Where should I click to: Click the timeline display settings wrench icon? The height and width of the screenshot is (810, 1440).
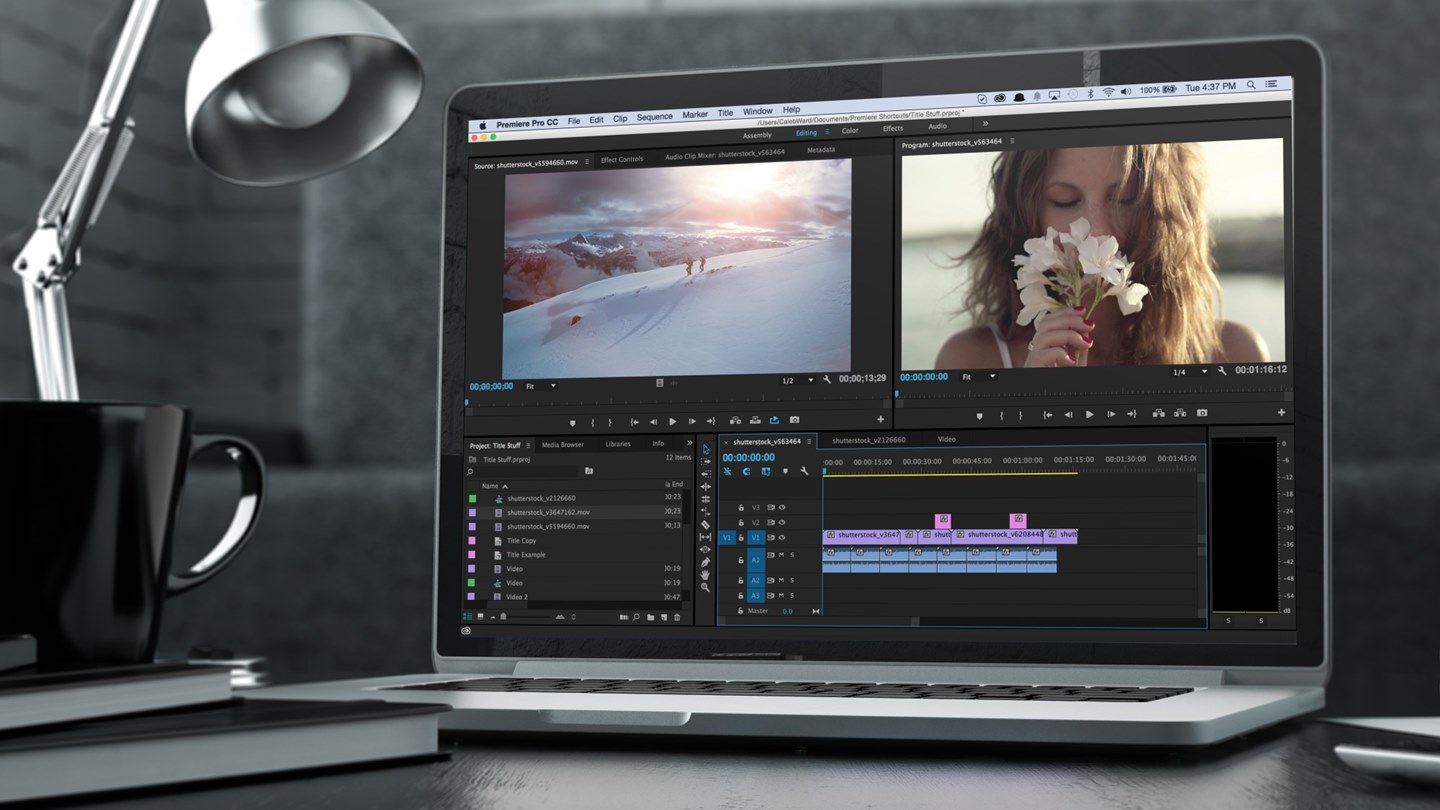(x=804, y=471)
